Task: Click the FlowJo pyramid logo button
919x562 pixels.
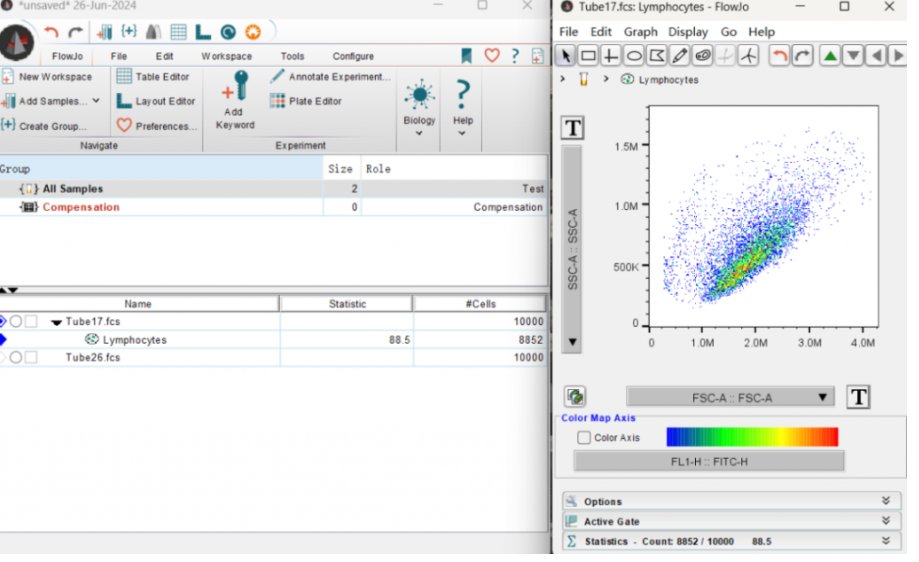Action: click(17, 43)
